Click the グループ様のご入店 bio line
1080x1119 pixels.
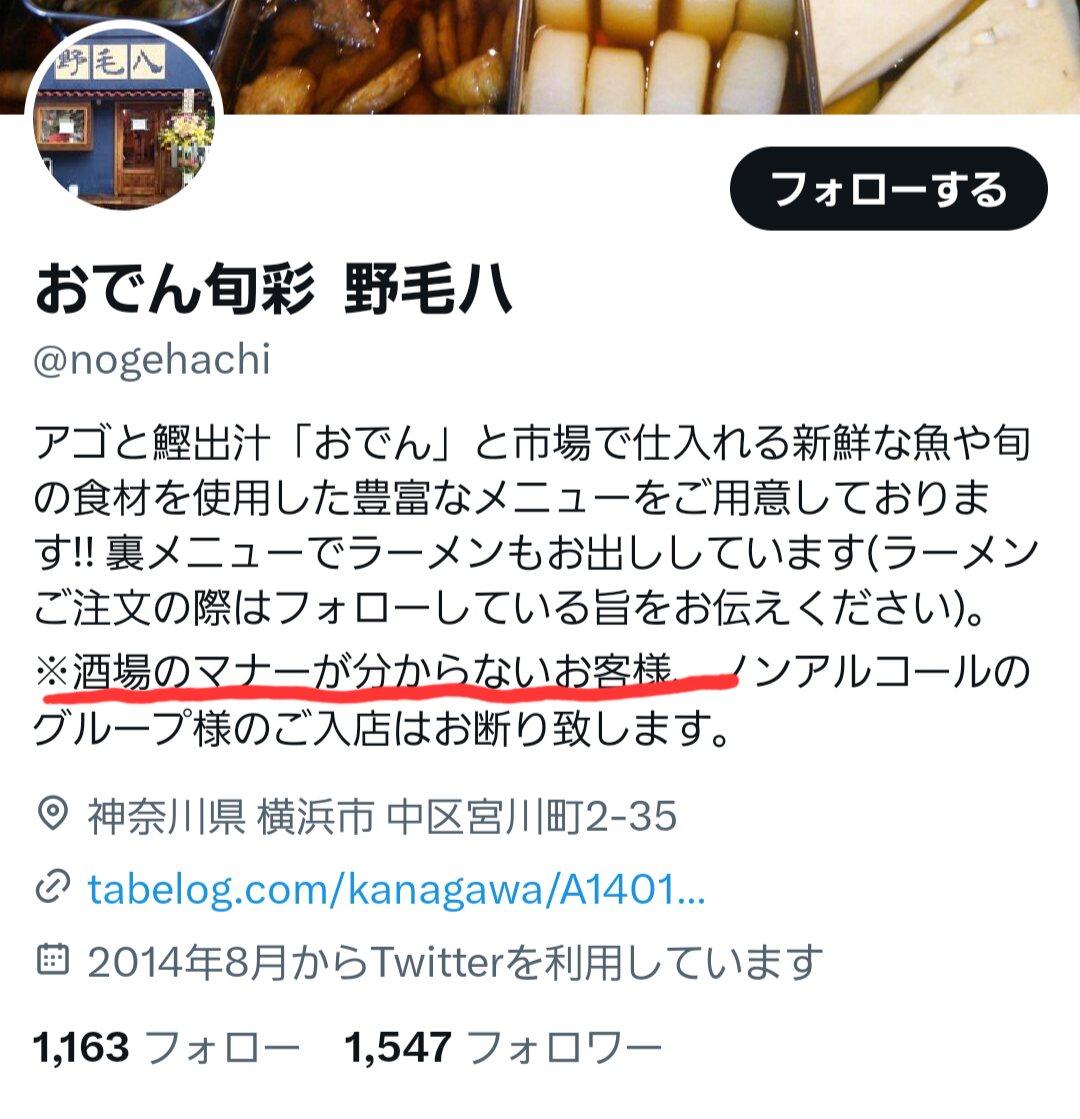click(x=380, y=728)
